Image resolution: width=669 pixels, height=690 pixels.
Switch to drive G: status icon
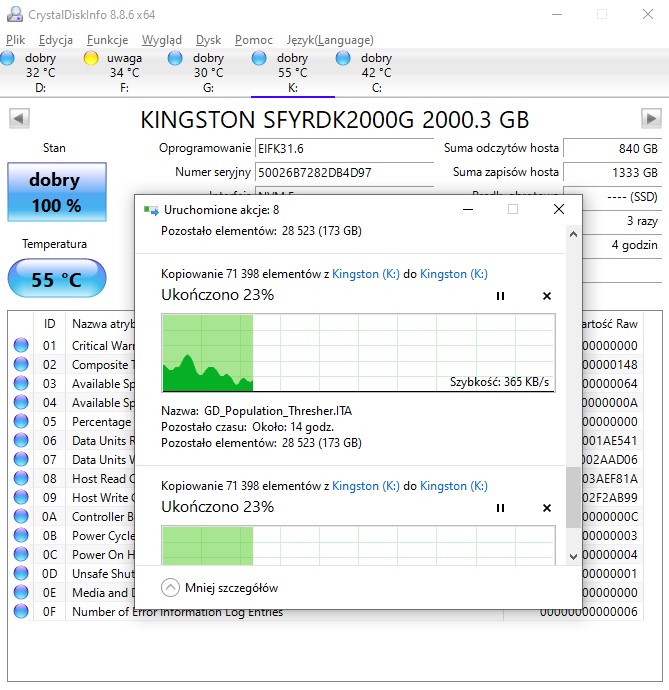pyautogui.click(x=175, y=59)
